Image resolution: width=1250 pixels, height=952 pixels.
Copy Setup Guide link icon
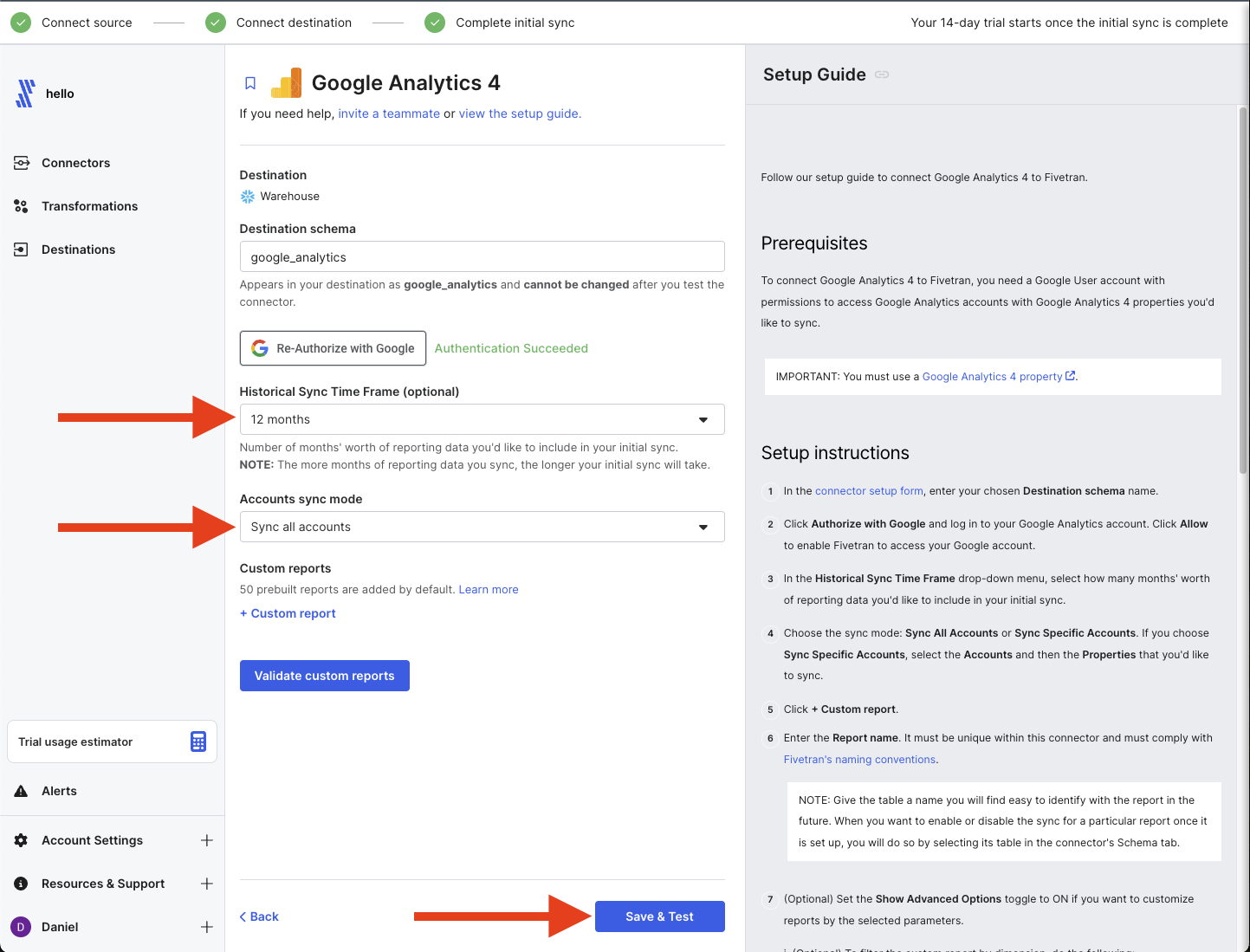(882, 74)
